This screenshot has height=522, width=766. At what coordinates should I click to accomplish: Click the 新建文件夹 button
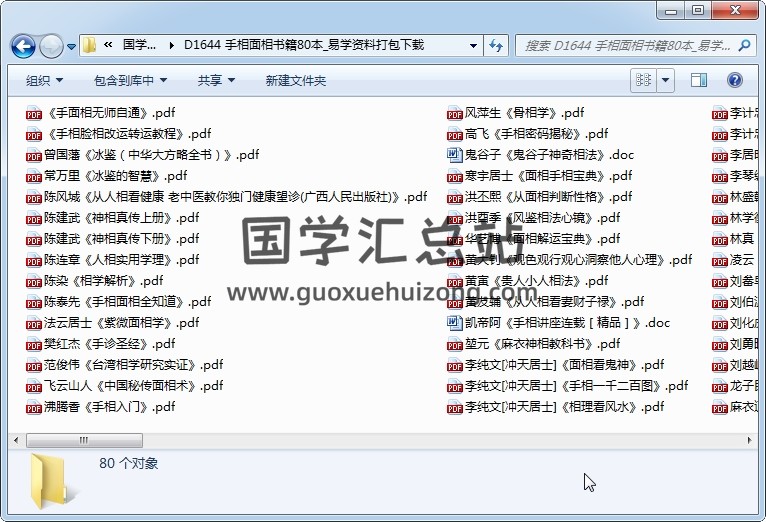click(295, 81)
